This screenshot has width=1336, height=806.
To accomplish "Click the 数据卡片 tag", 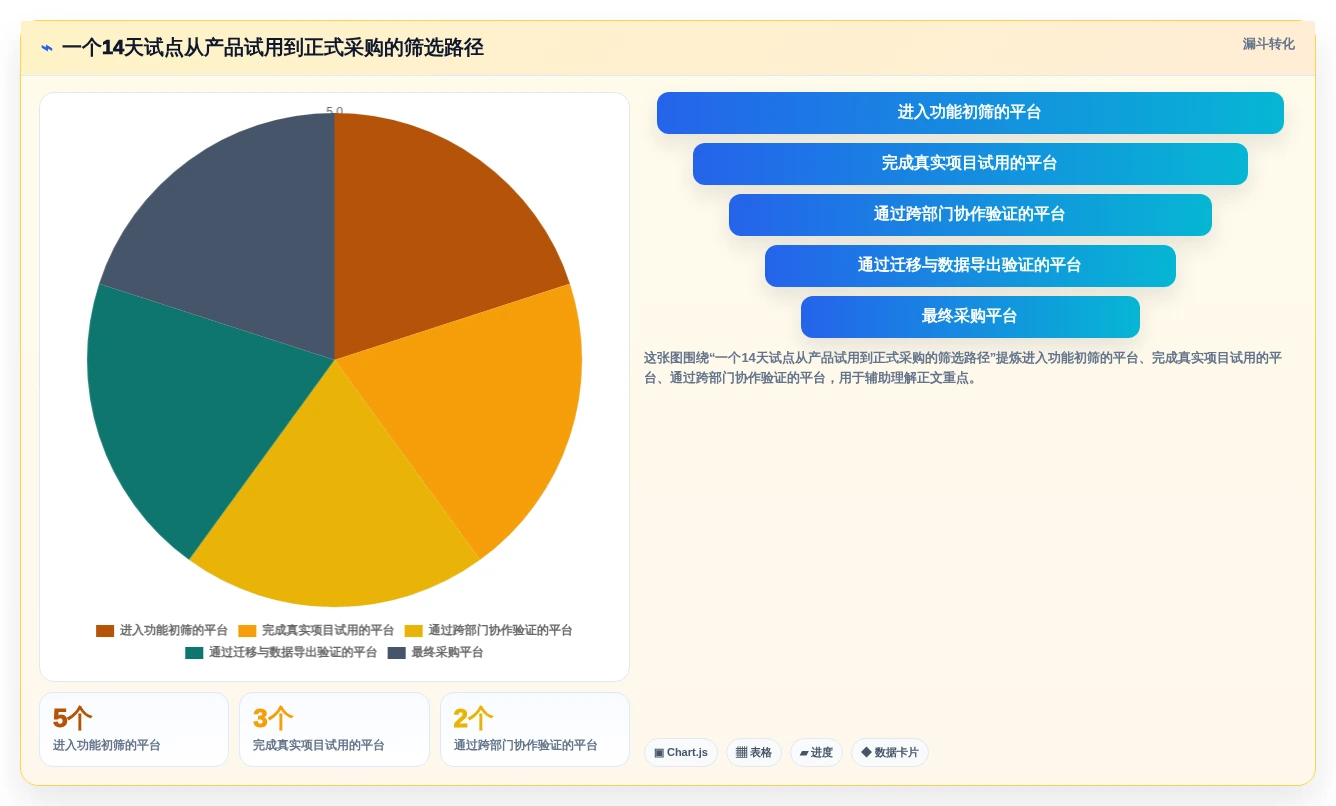I will 890,753.
